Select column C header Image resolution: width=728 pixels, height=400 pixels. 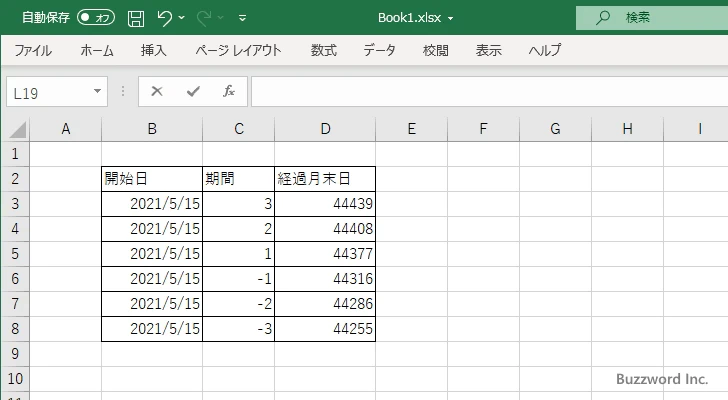point(239,129)
